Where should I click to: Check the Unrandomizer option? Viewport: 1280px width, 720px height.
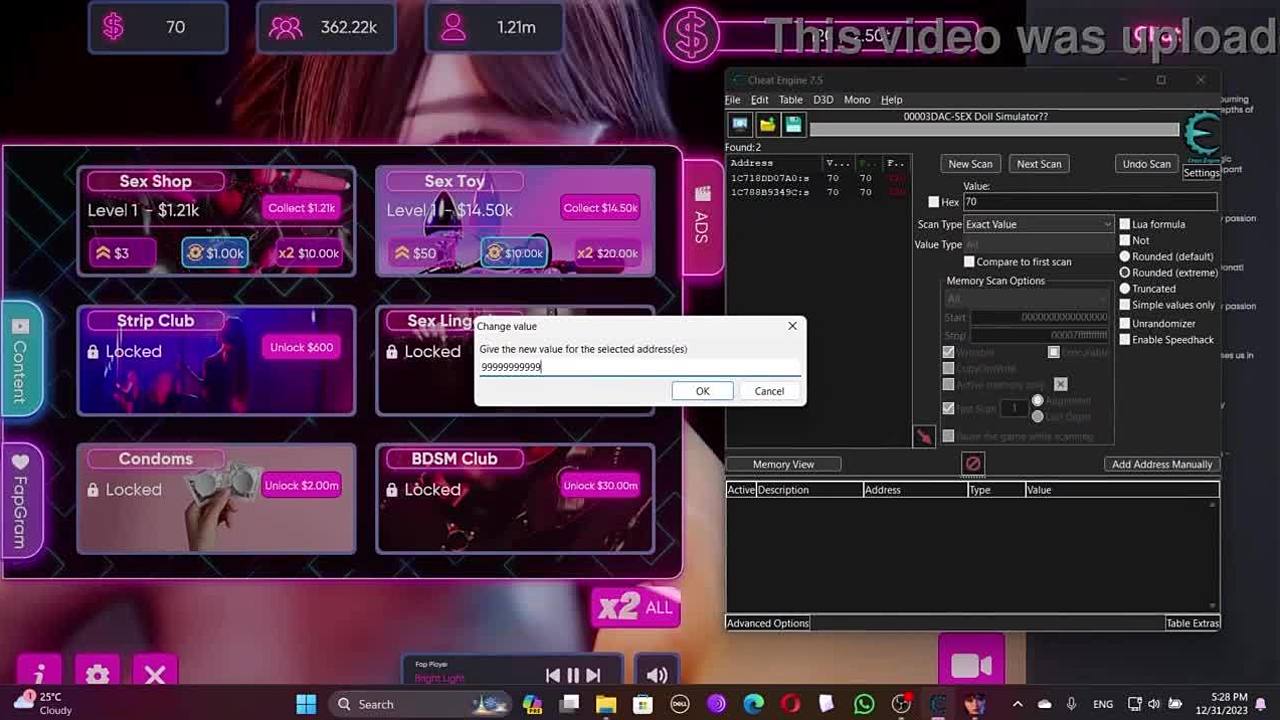pos(1125,324)
